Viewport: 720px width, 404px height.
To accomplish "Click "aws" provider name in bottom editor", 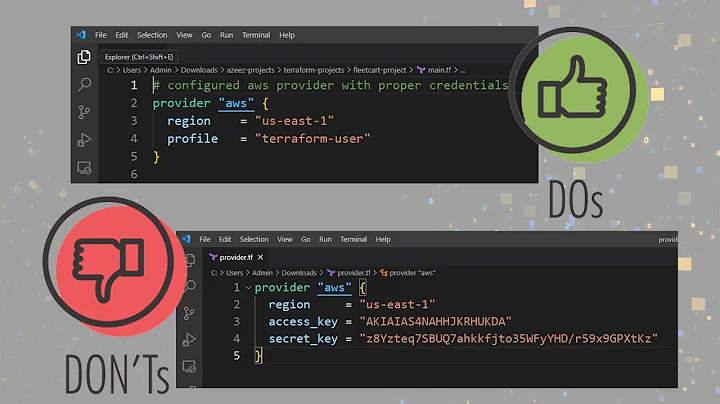I will pyautogui.click(x=334, y=288).
